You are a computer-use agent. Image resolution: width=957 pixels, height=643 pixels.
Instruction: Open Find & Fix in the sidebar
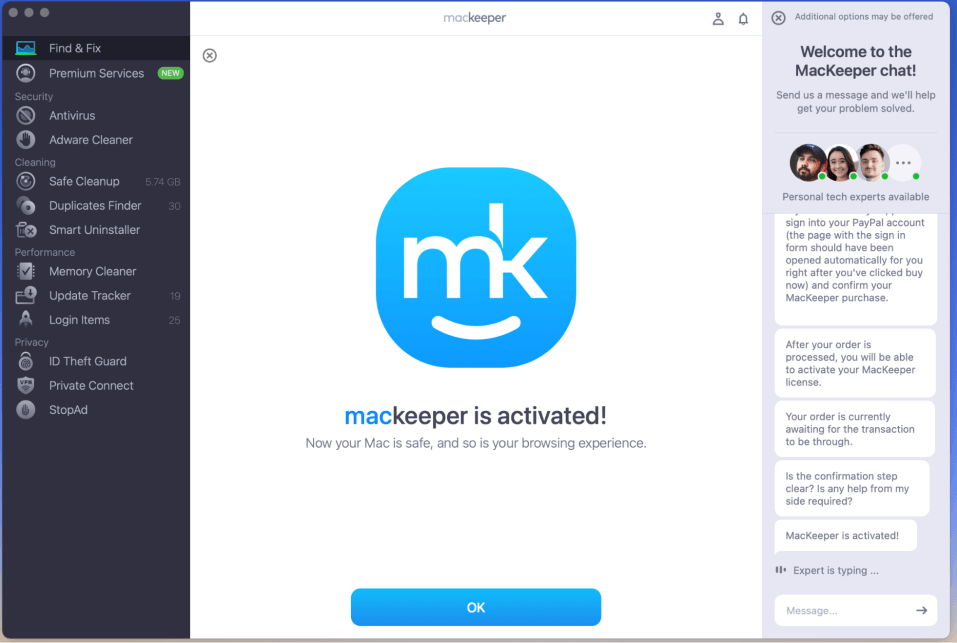(x=96, y=48)
